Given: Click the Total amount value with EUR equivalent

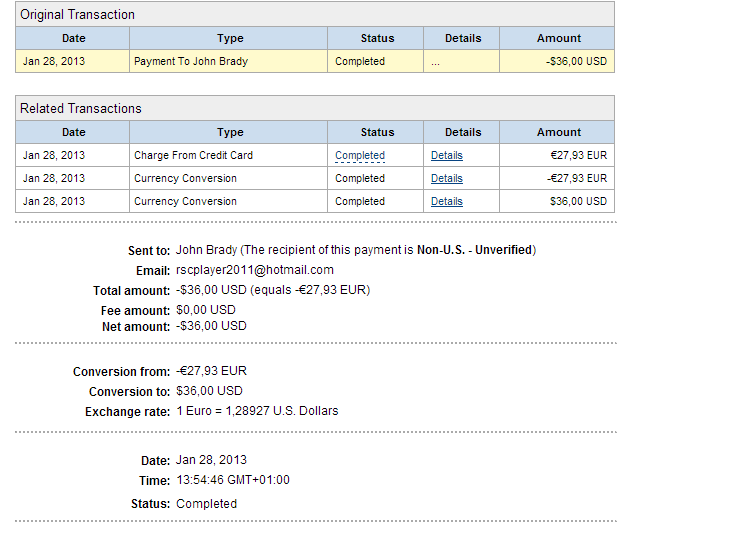Looking at the screenshot, I should point(272,291).
